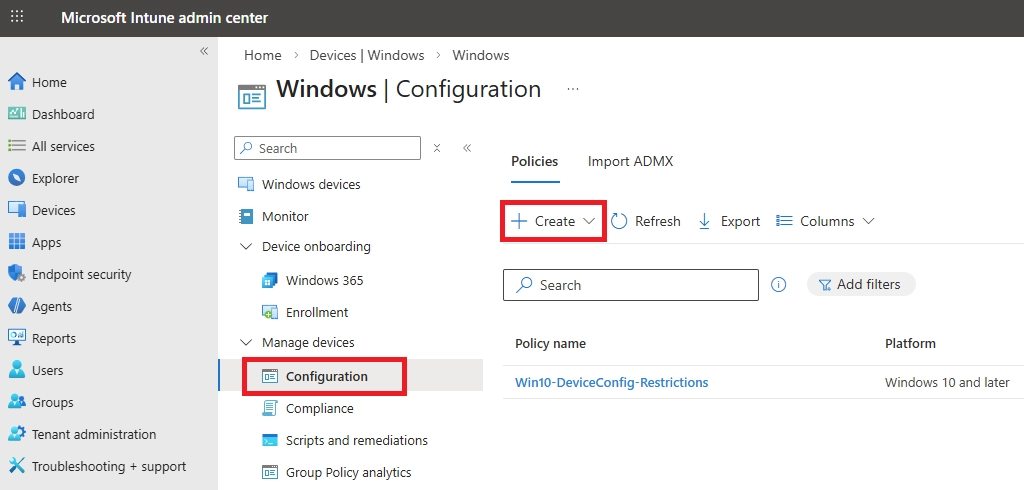Screen dimensions: 1024x490
Task: Open Scripts and remediations terminal icon
Action: tap(270, 440)
